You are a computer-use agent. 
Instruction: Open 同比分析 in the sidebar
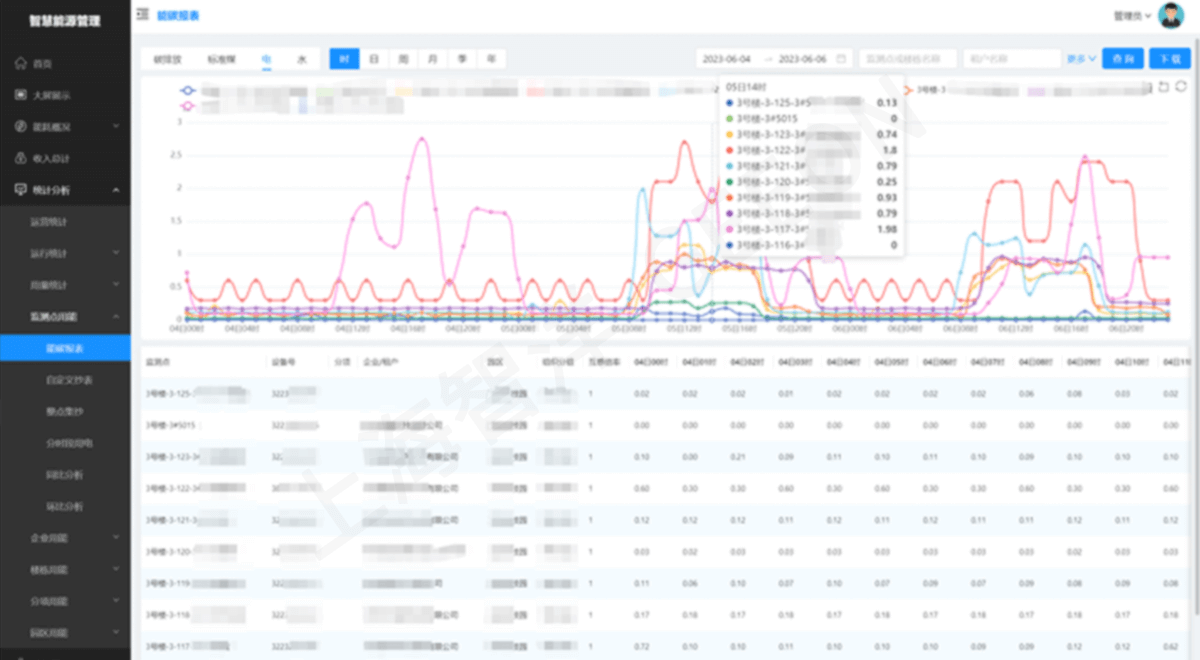point(65,474)
